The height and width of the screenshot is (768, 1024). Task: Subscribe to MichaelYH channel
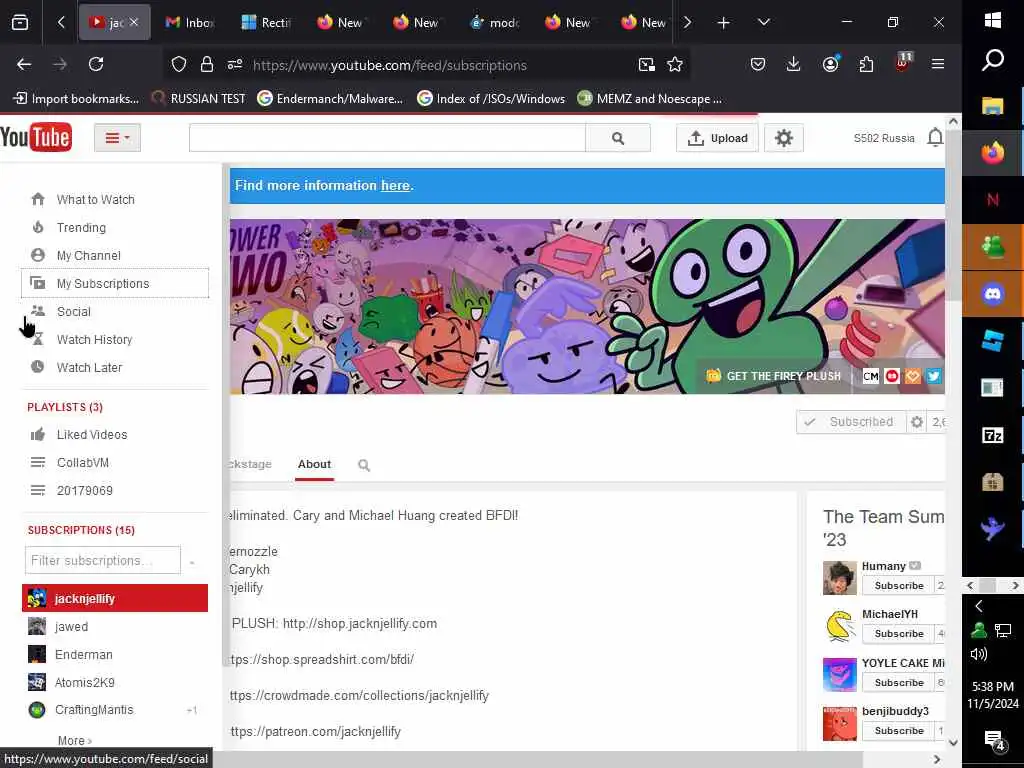coord(899,633)
